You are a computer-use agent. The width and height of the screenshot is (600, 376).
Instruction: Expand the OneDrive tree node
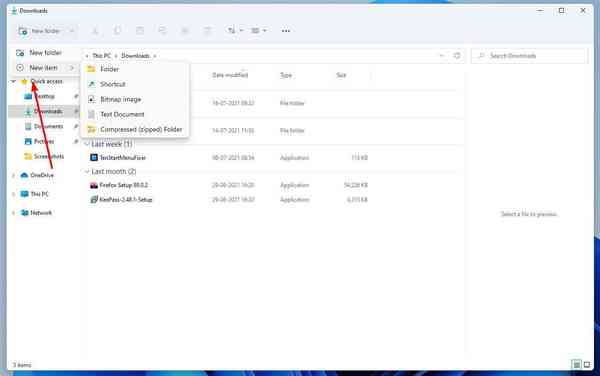pyautogui.click(x=14, y=175)
